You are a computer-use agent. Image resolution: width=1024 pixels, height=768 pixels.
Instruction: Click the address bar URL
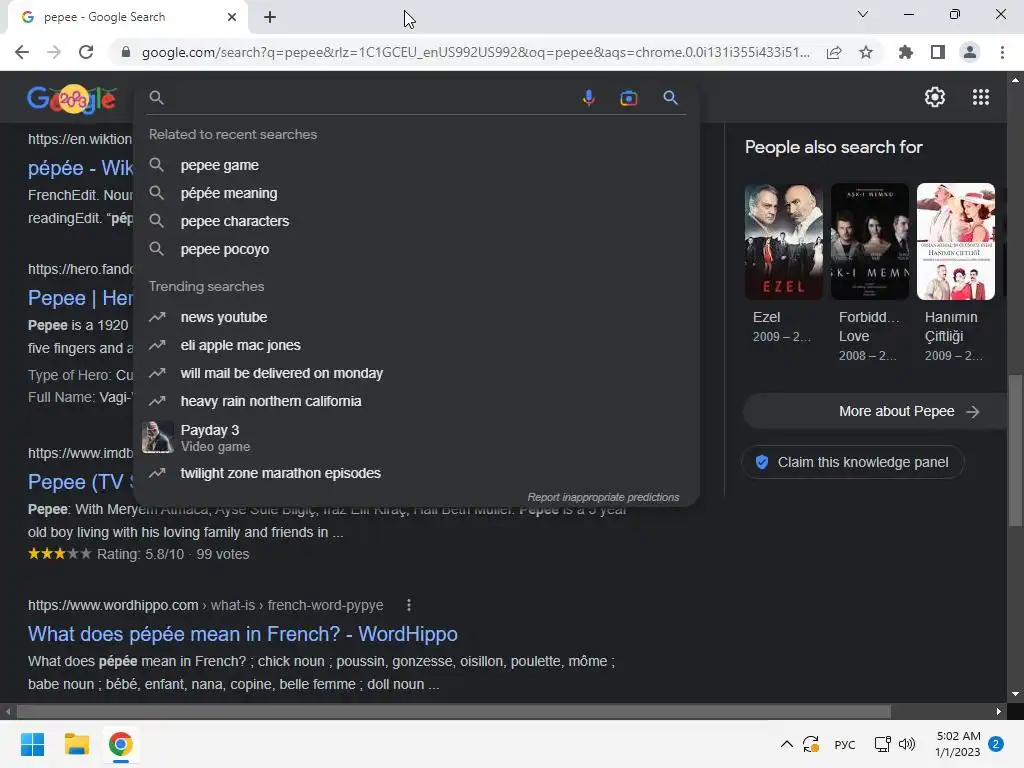point(475,52)
